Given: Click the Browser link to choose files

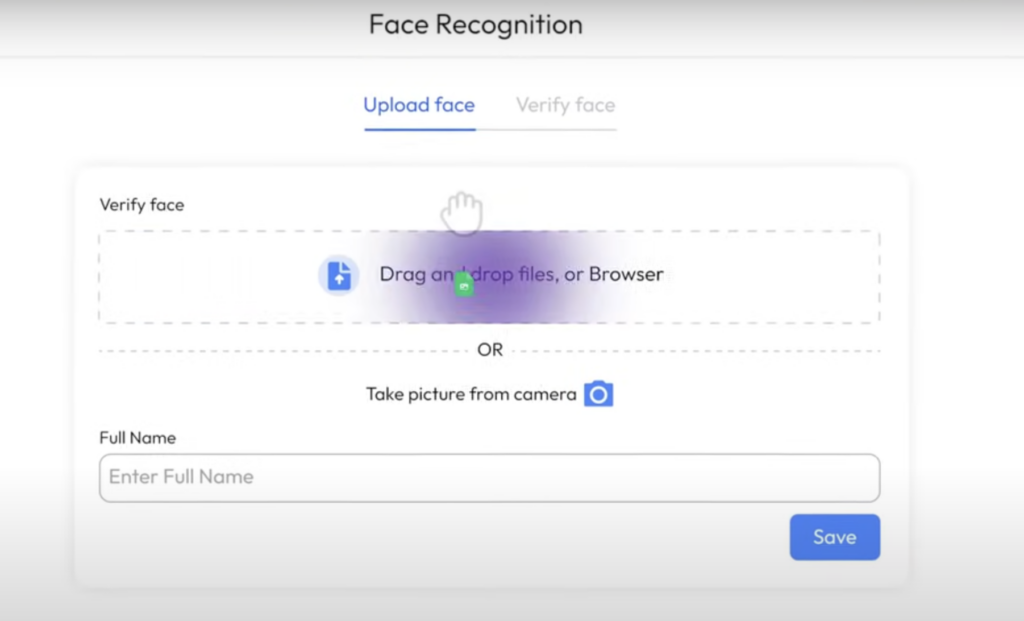Looking at the screenshot, I should 626,274.
